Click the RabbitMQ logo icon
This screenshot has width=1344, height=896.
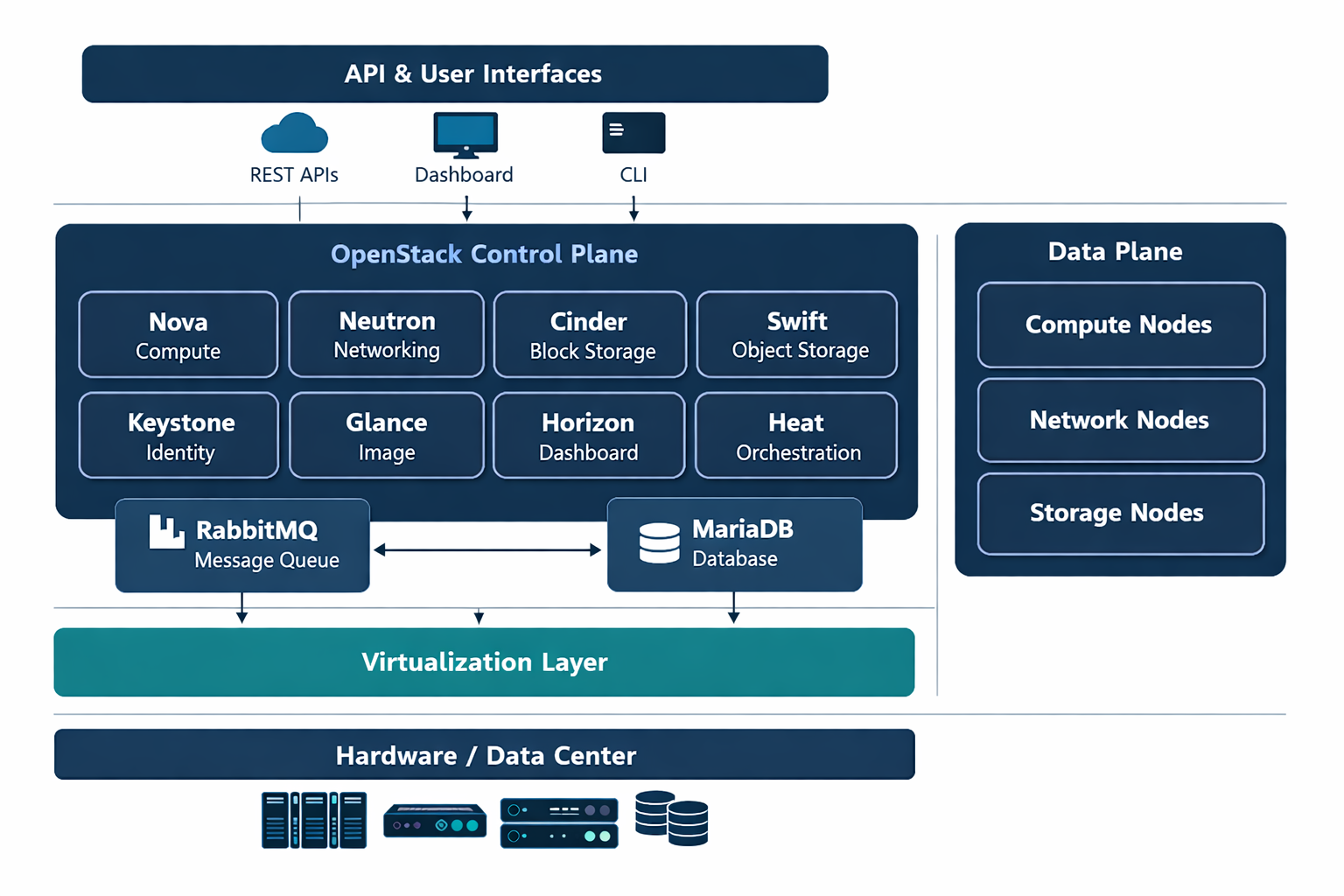(166, 531)
